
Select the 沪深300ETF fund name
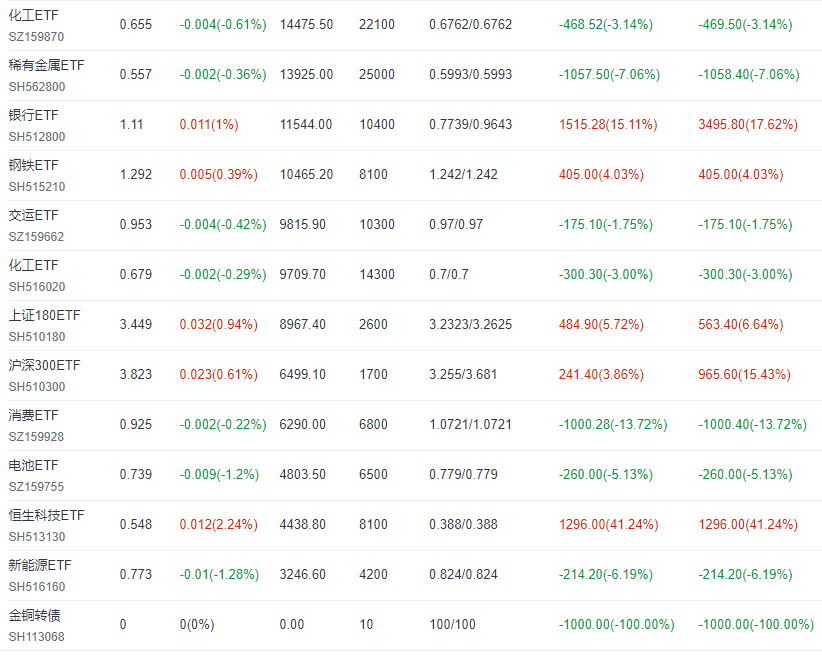pyautogui.click(x=45, y=365)
